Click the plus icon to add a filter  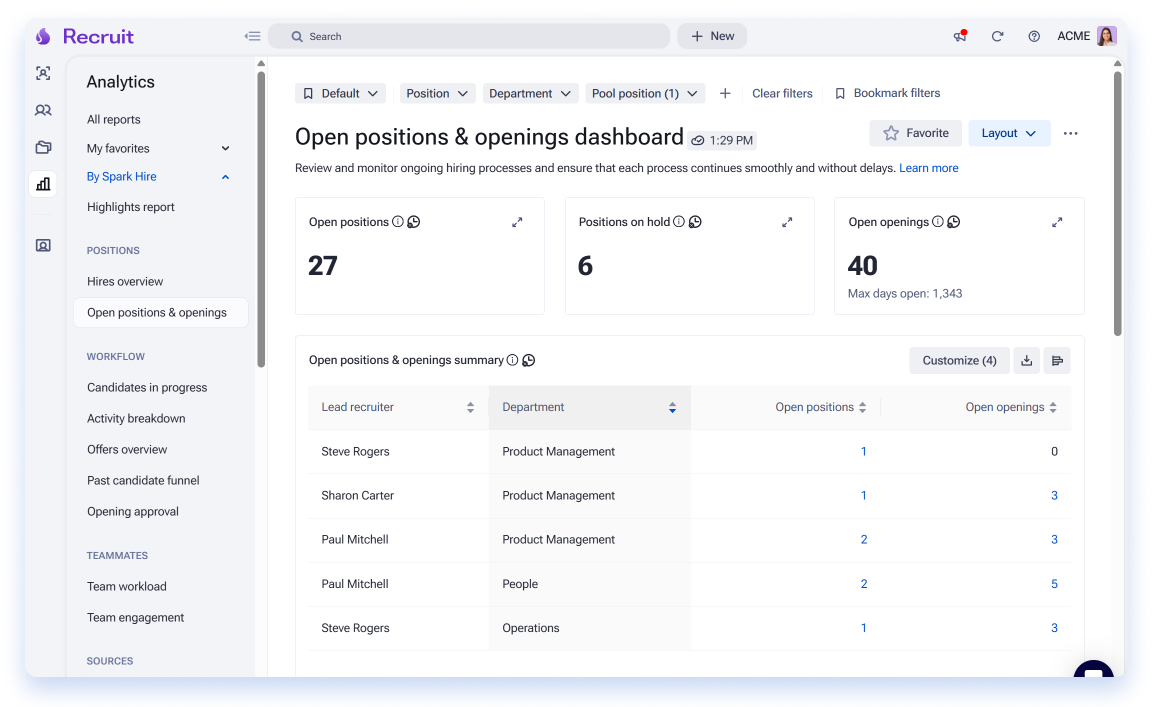725,93
